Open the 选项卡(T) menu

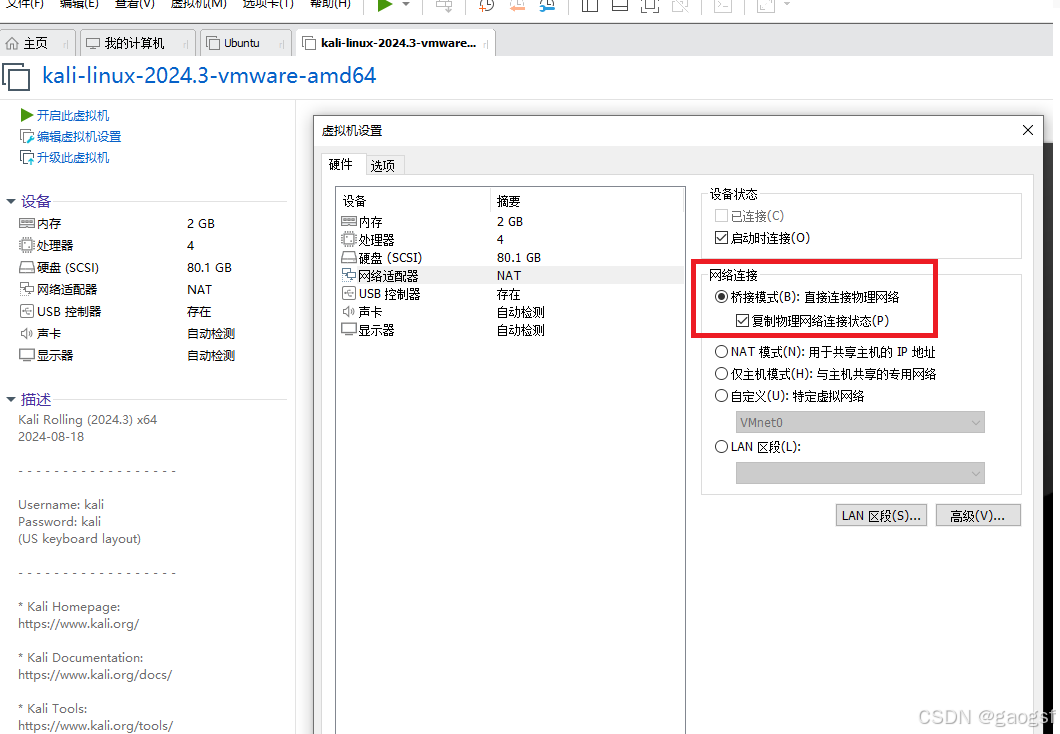[x=268, y=4]
